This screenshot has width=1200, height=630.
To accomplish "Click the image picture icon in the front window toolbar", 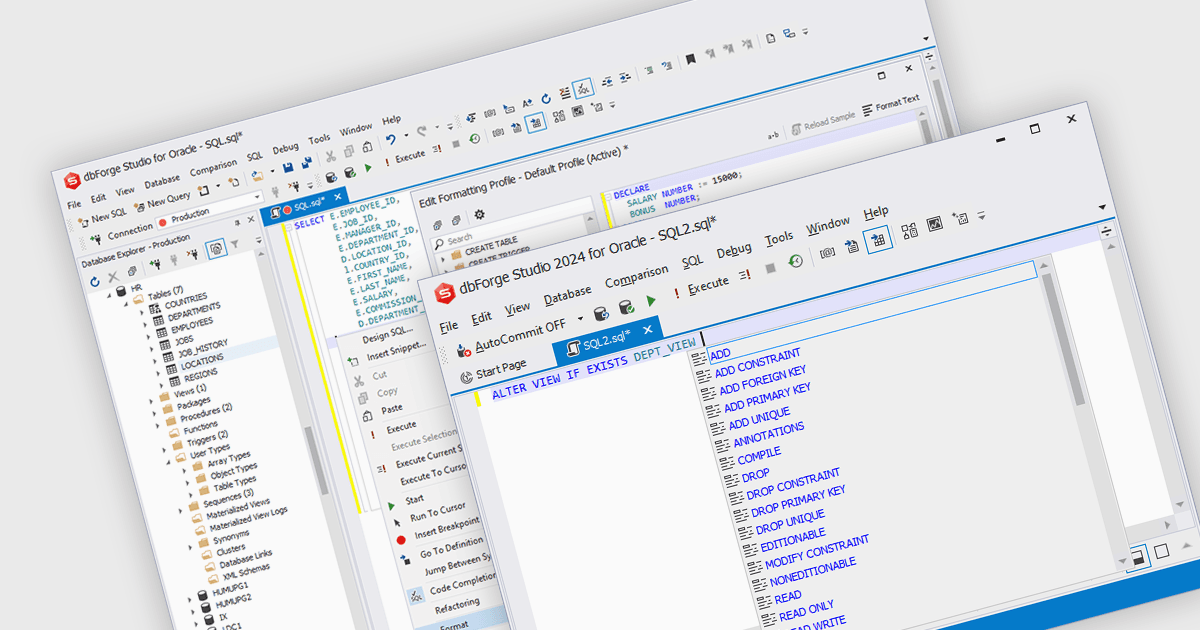I will click(935, 224).
